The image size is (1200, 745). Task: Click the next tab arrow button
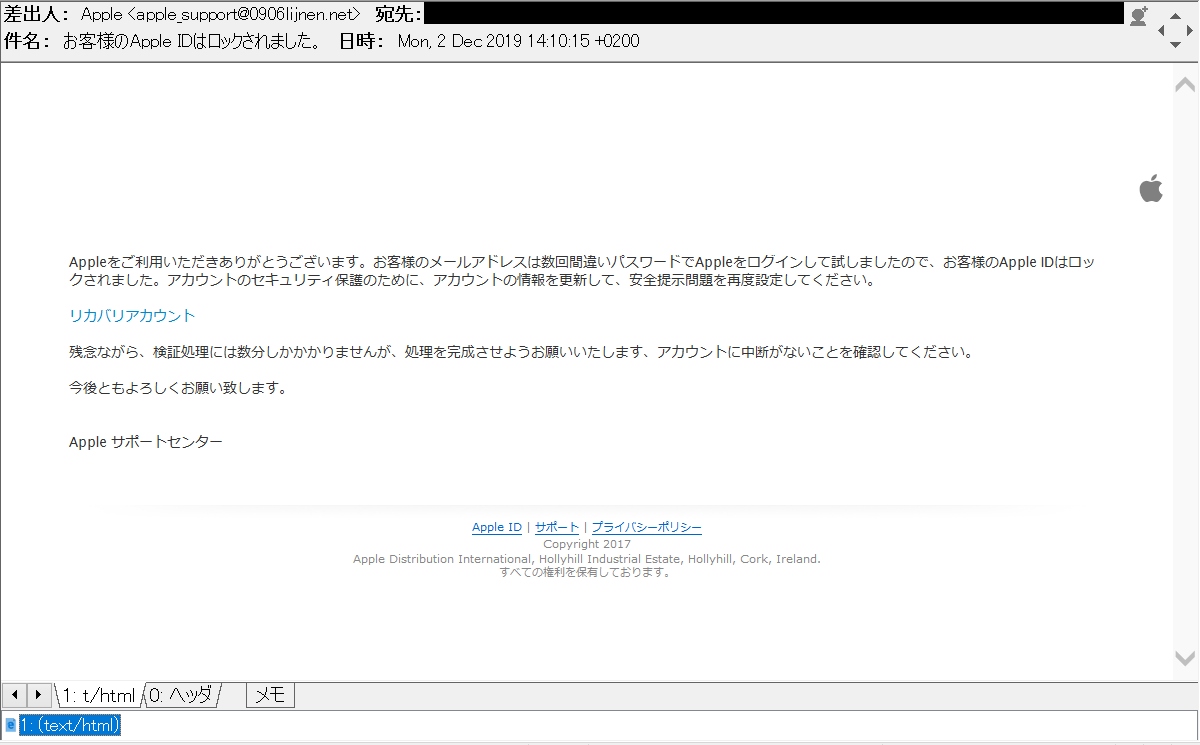[39, 694]
